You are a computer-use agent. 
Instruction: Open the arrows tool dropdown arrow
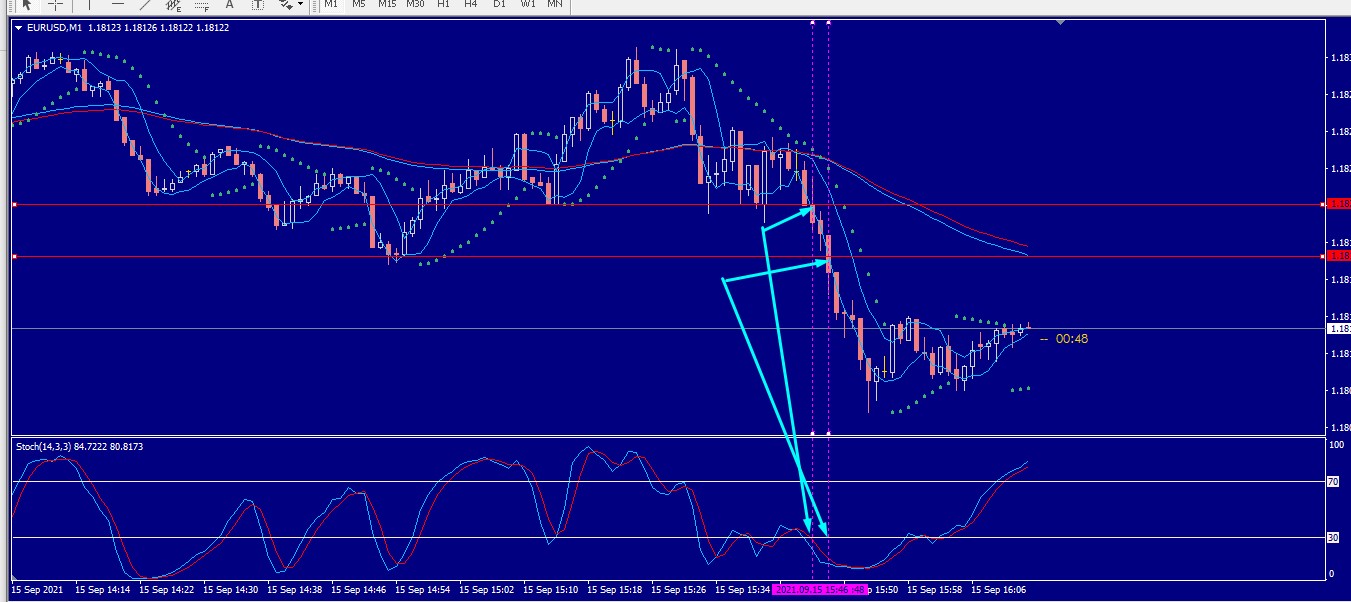pos(300,5)
